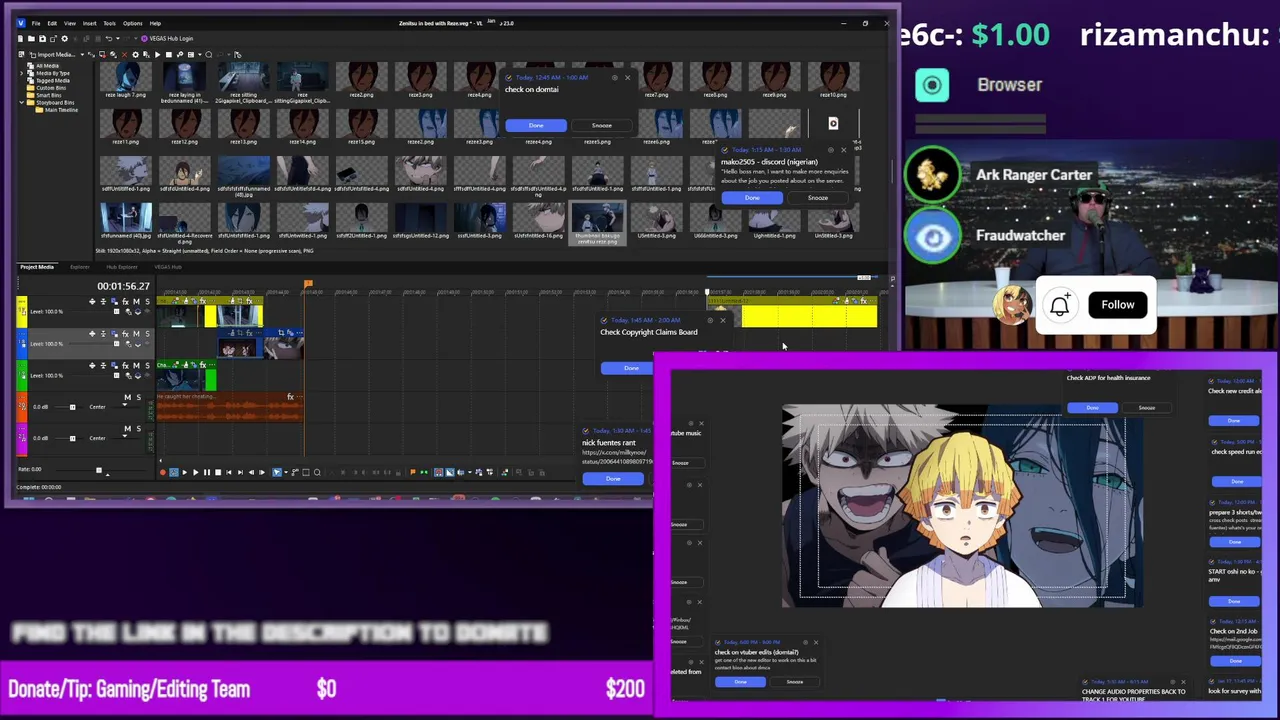Click the Media FX icon in media toolbar

(146, 54)
